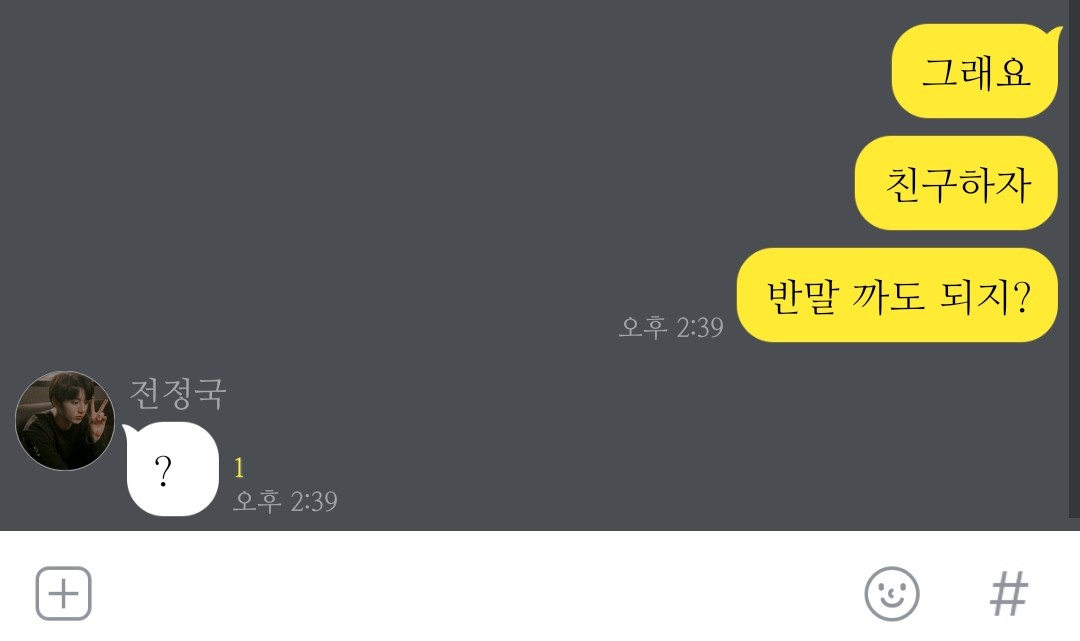Tap the sender name 전정국

click(x=178, y=394)
